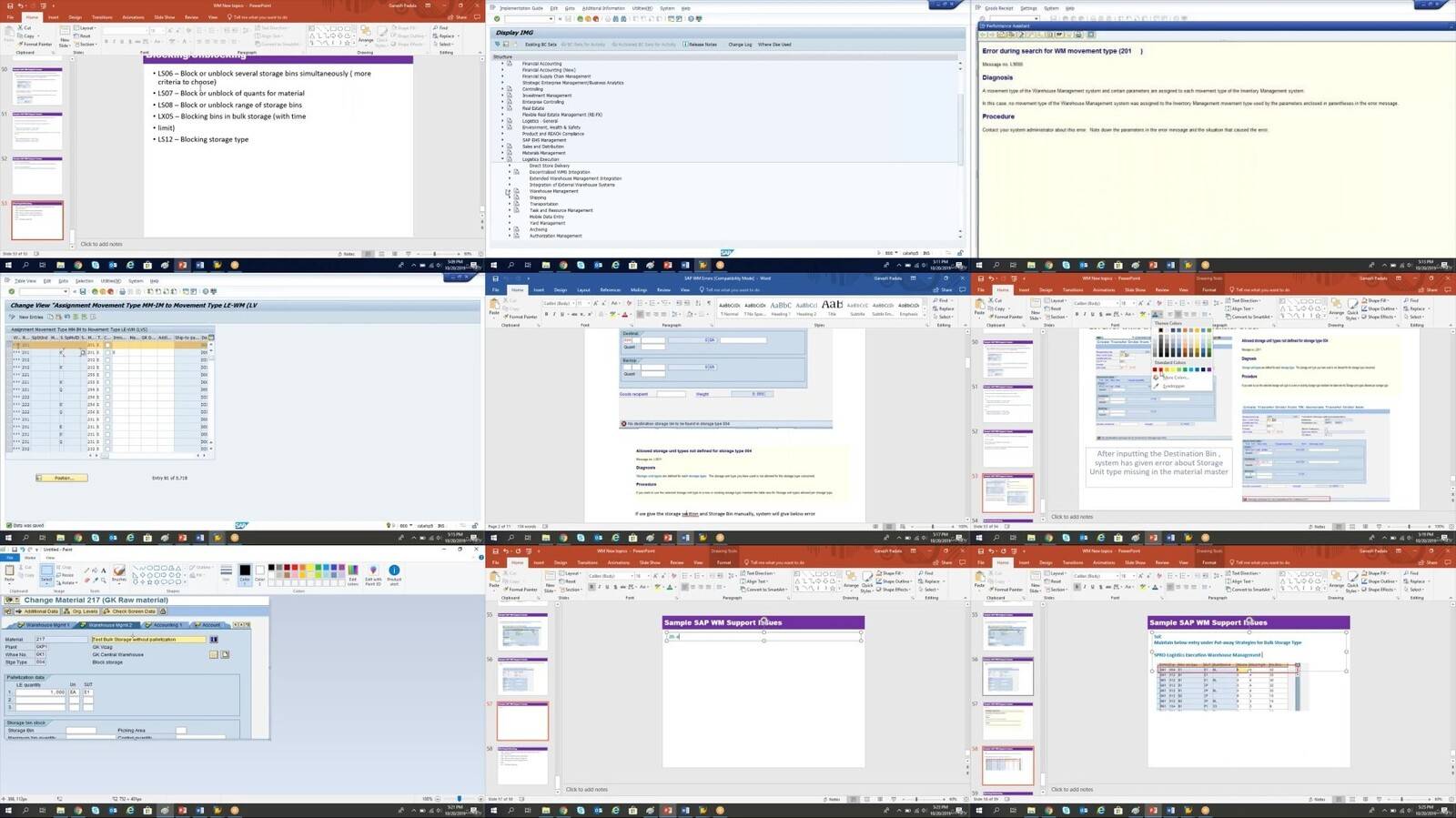Pick the red swatch in Paint palette

pos(294,567)
